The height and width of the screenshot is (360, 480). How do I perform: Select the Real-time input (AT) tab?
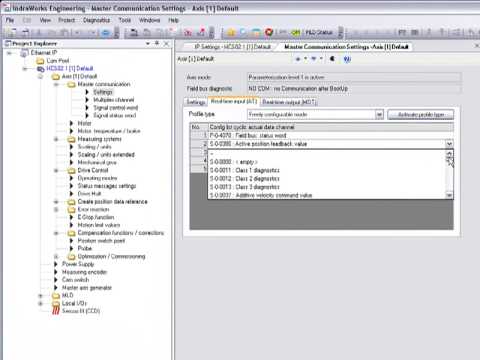coord(234,101)
